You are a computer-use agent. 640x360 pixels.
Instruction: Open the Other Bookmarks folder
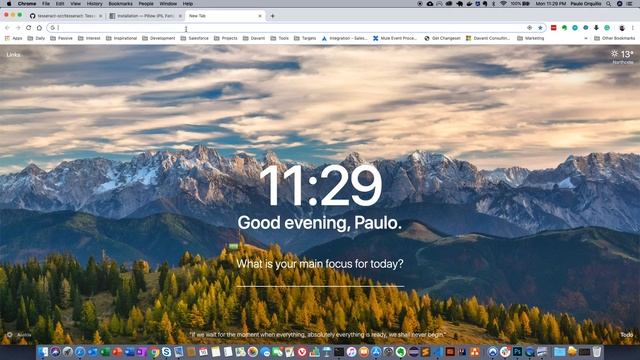615,38
